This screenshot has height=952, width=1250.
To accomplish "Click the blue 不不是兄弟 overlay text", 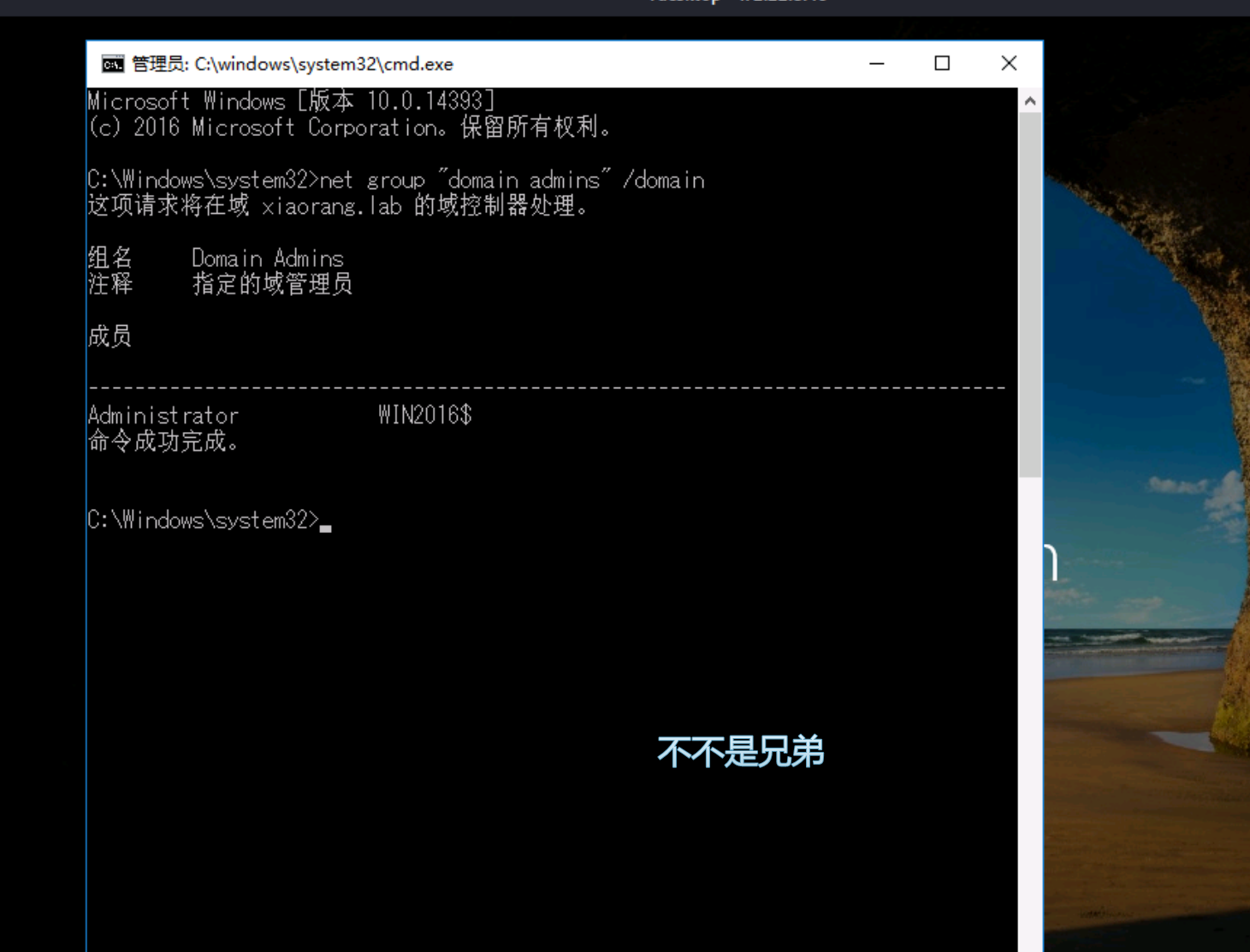I will [740, 752].
